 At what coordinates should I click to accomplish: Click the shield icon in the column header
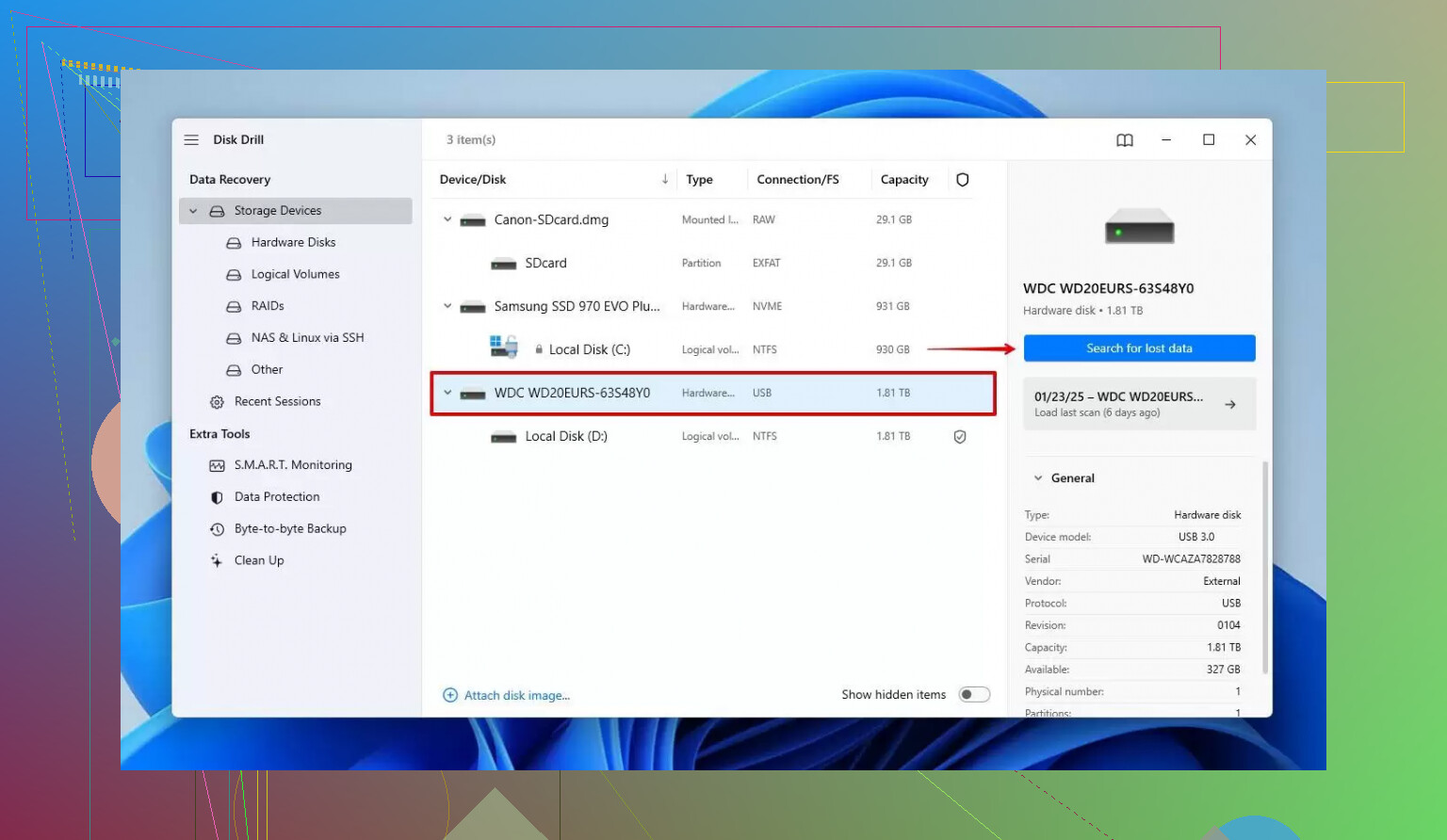(x=962, y=179)
